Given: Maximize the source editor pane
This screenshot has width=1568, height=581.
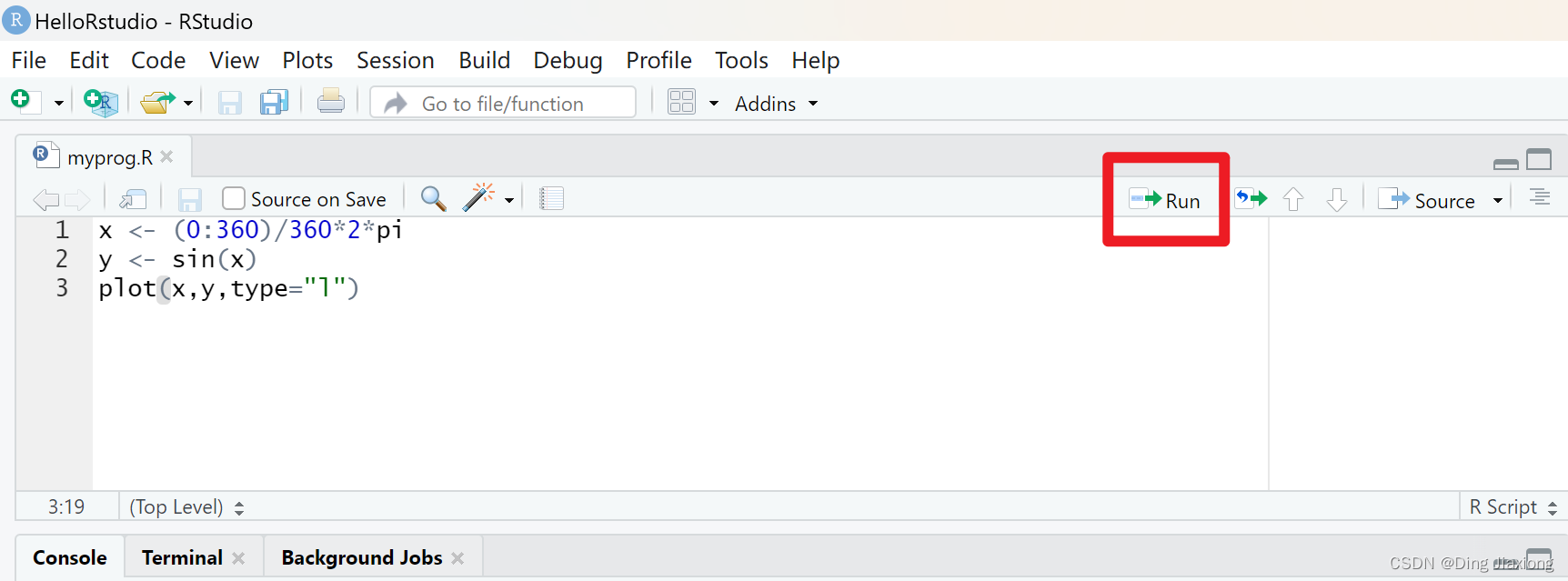Looking at the screenshot, I should [1539, 159].
